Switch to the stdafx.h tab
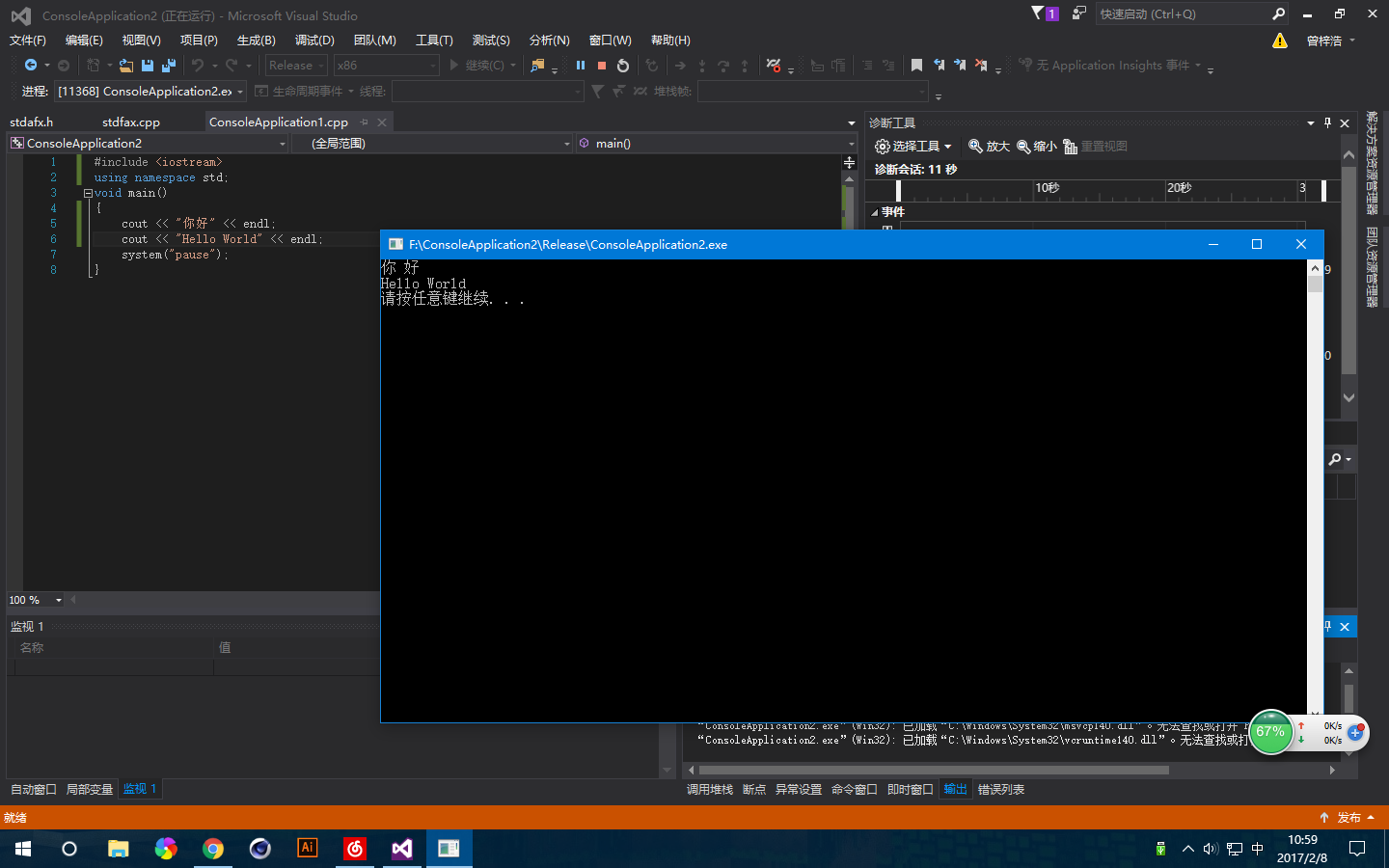The width and height of the screenshot is (1389, 868). click(x=31, y=122)
